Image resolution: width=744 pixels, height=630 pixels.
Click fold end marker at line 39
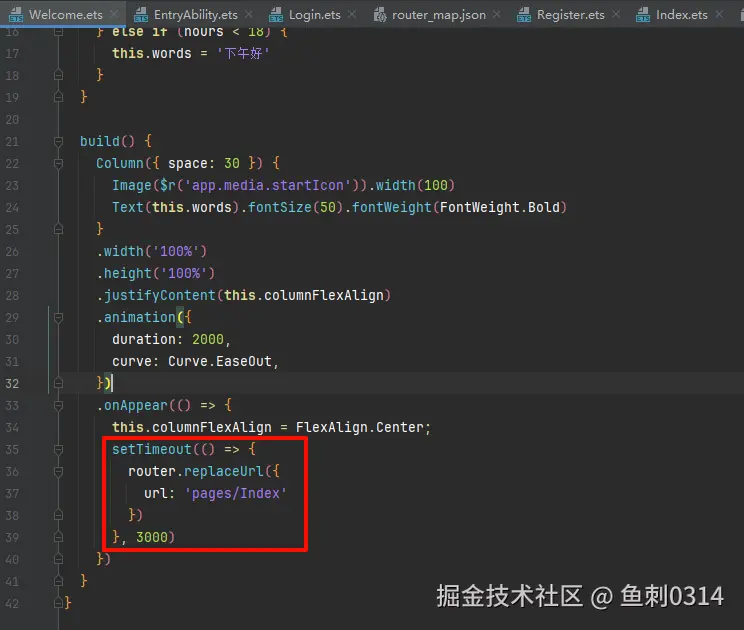[x=58, y=537]
